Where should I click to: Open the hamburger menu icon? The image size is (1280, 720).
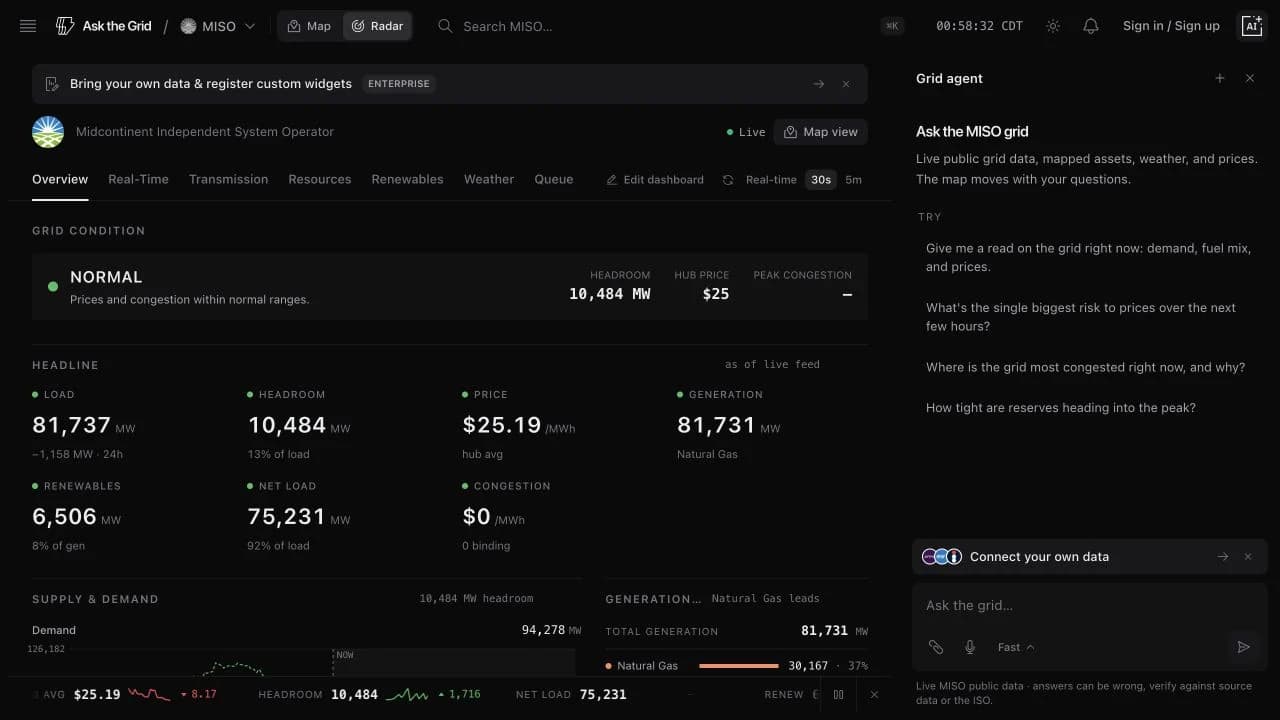tap(28, 26)
